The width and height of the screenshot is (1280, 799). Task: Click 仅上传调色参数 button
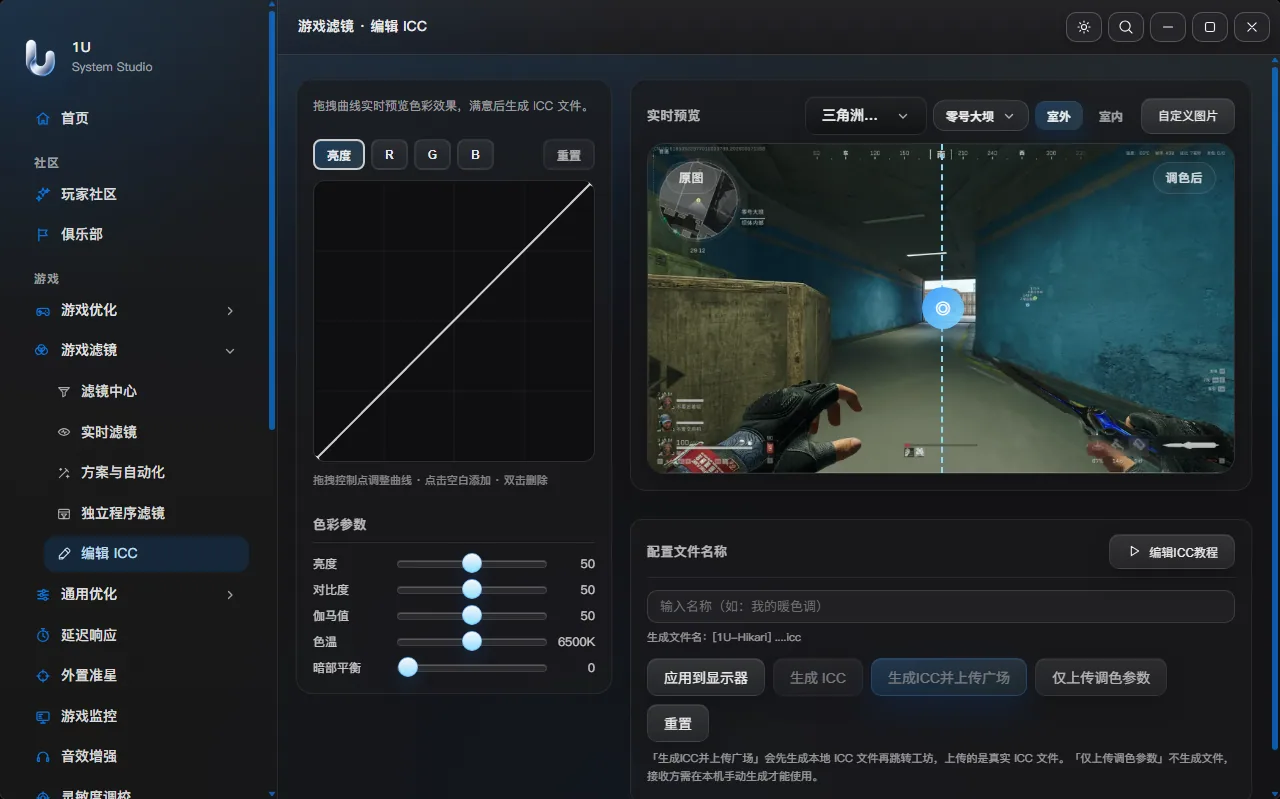pyautogui.click(x=1101, y=677)
